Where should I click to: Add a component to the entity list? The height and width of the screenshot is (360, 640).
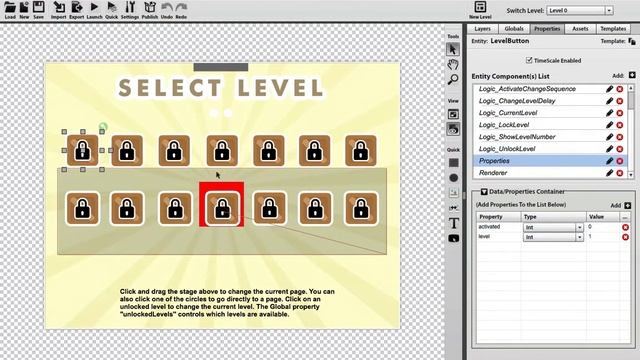click(632, 75)
